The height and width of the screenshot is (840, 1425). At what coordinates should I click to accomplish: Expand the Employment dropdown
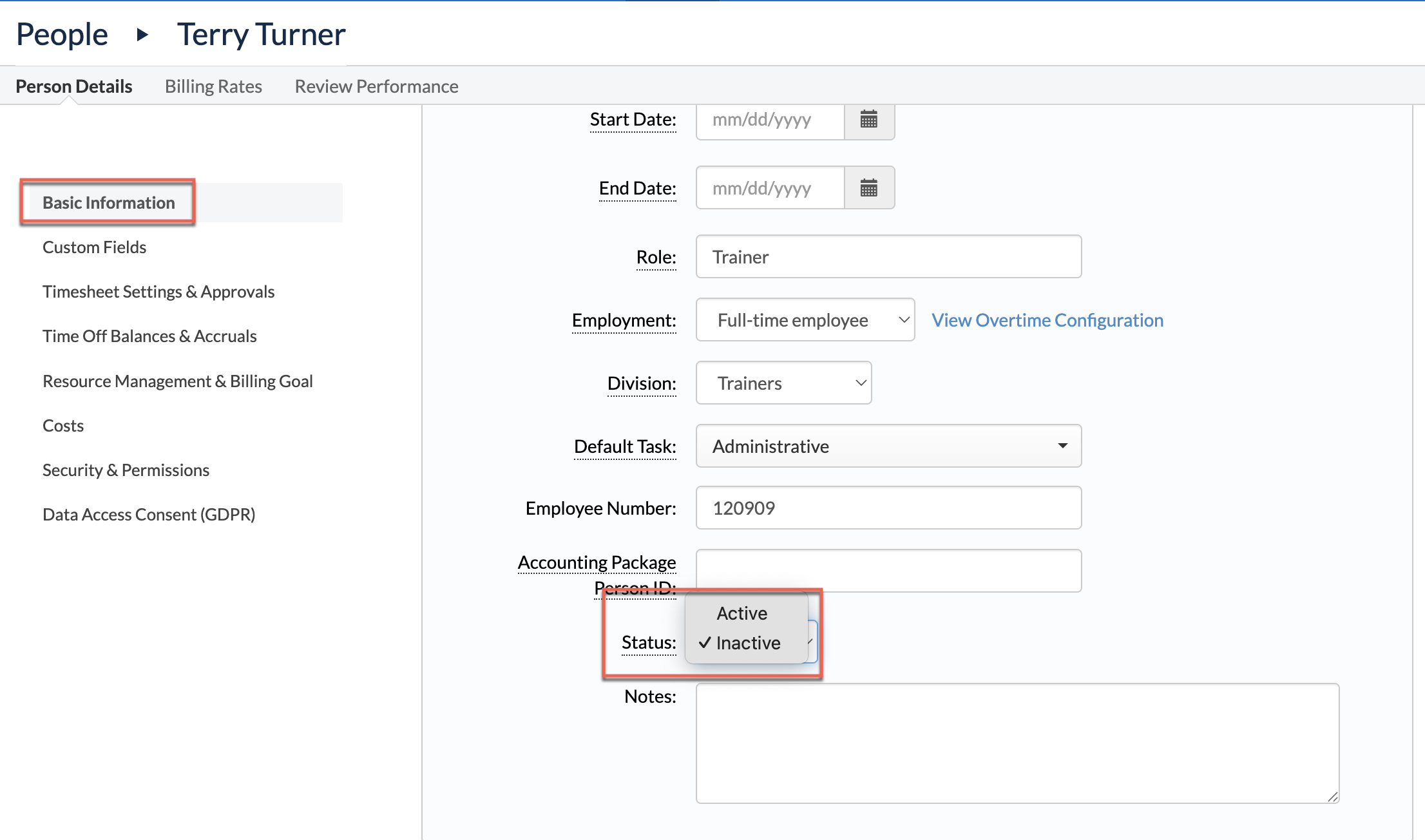point(805,320)
